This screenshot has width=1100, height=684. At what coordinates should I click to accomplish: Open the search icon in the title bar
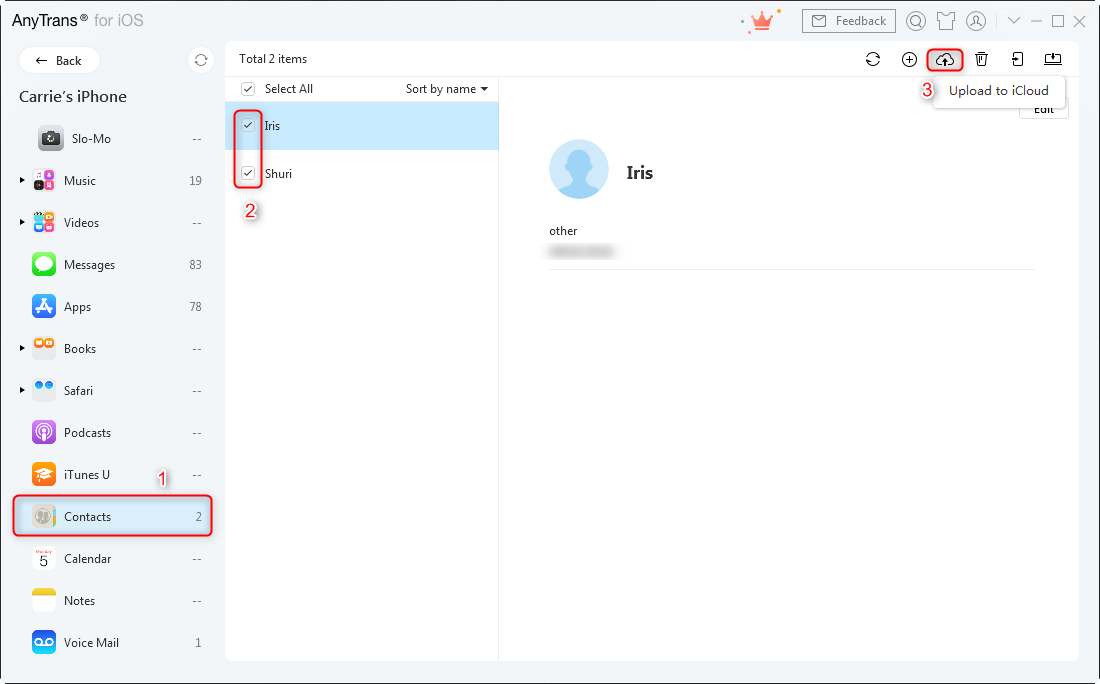tap(915, 21)
